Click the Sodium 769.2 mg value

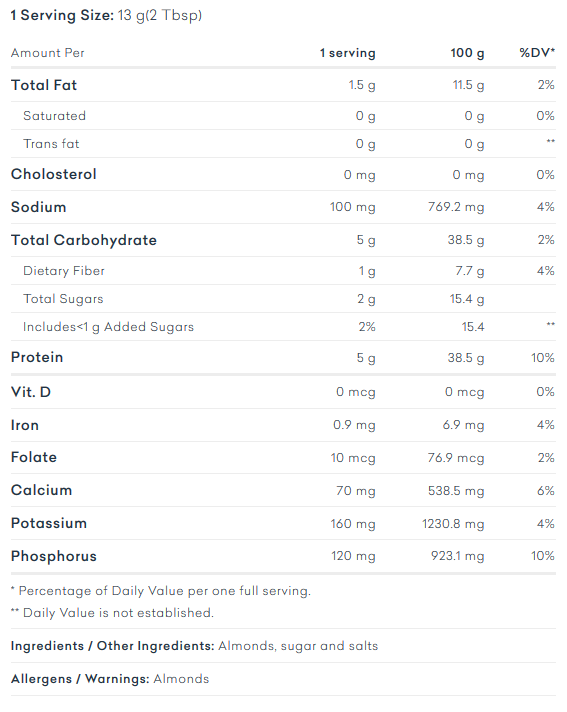coord(456,207)
